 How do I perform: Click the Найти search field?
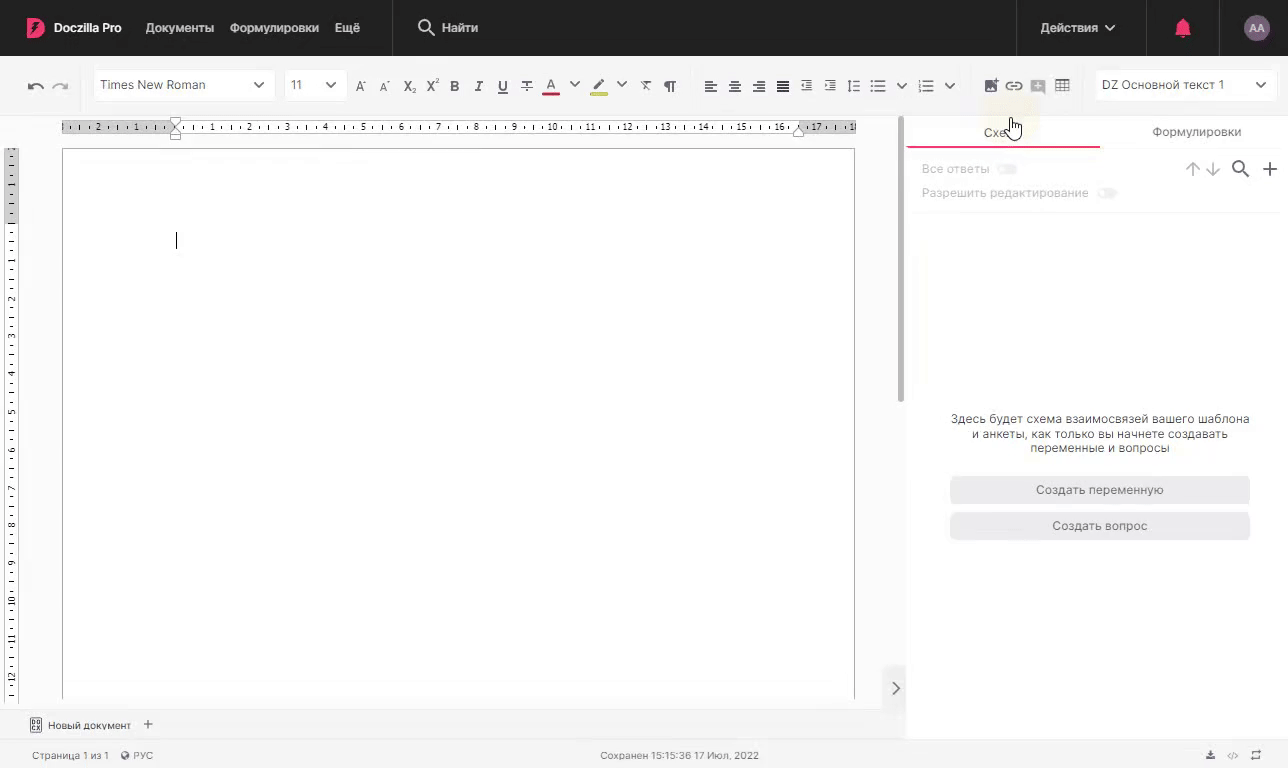click(x=448, y=28)
